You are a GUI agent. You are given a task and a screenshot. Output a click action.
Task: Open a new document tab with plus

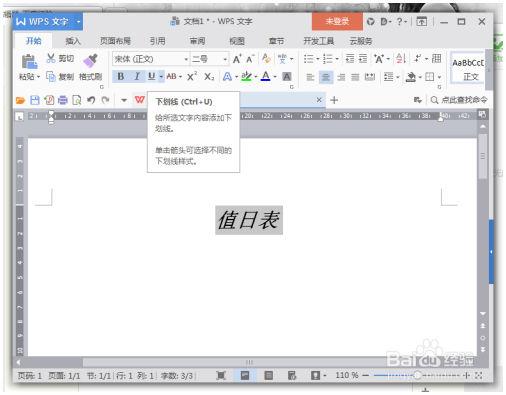[x=334, y=100]
